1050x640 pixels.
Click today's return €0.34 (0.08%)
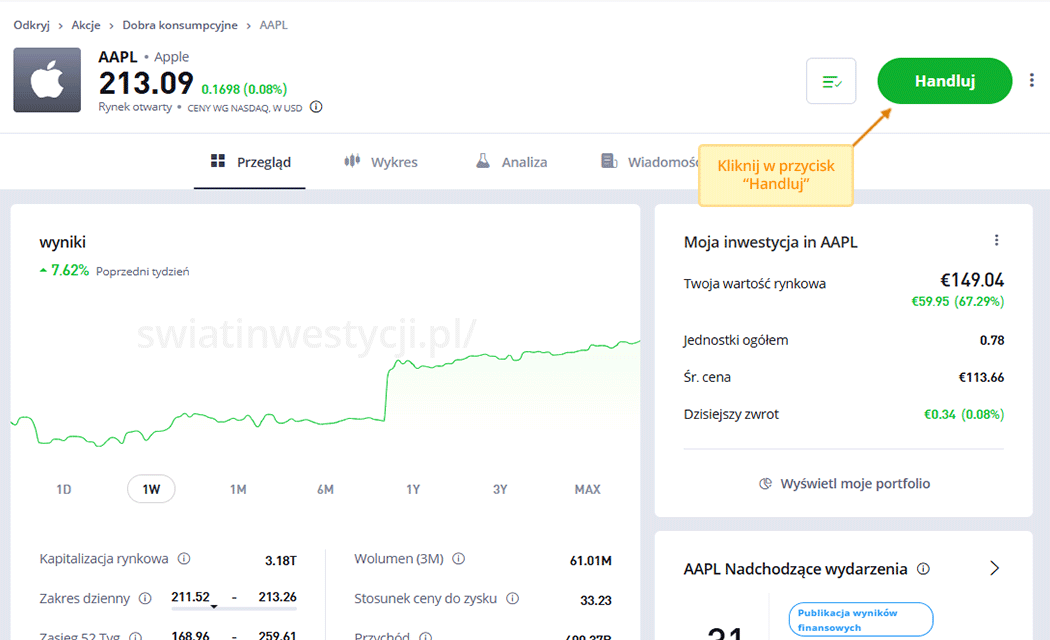pyautogui.click(x=964, y=414)
